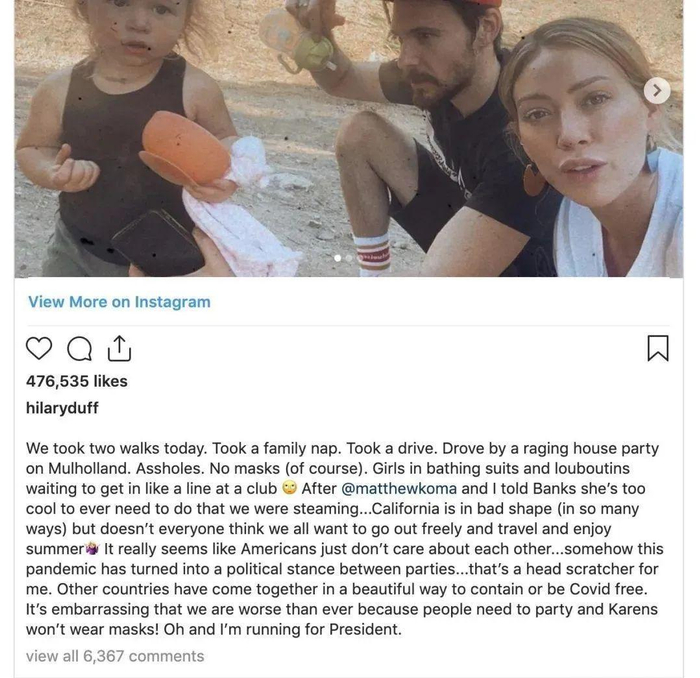
Task: Click the unamused emoji after "club"
Action: pyautogui.click(x=290, y=489)
